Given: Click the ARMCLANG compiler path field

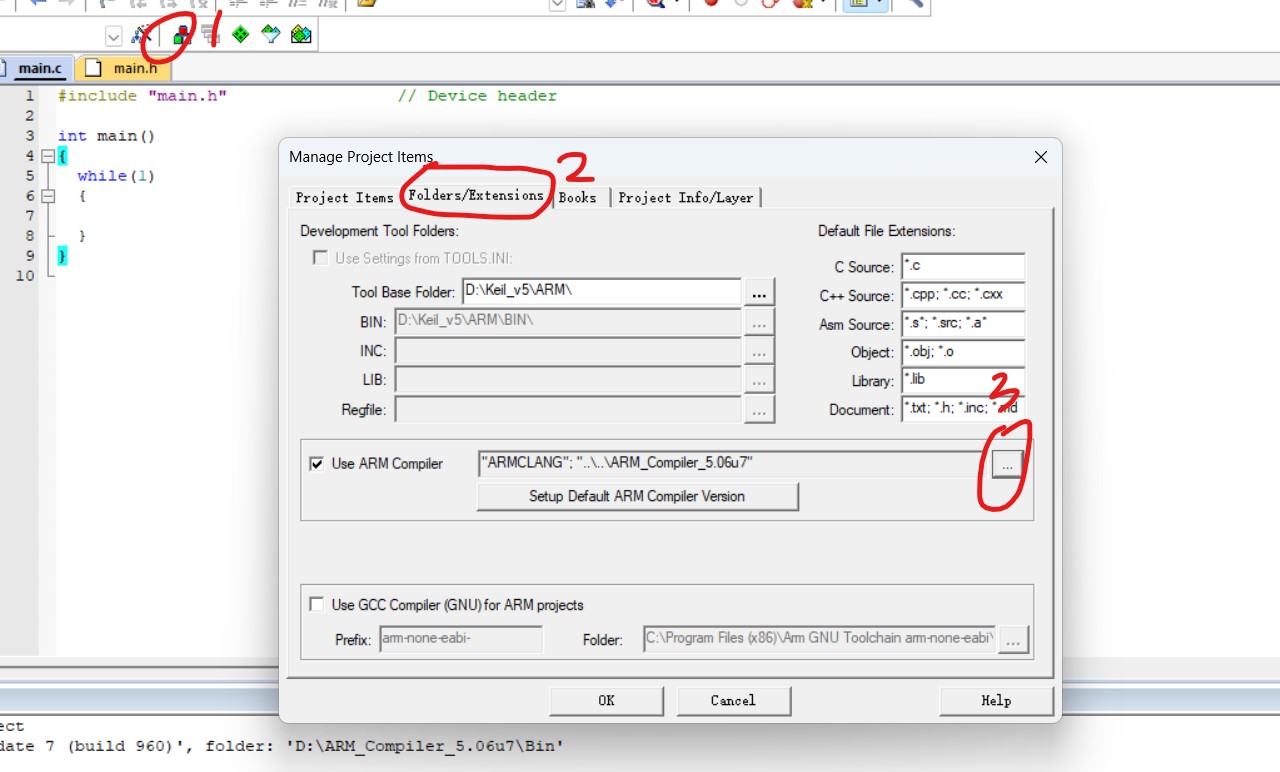Looking at the screenshot, I should tap(734, 463).
